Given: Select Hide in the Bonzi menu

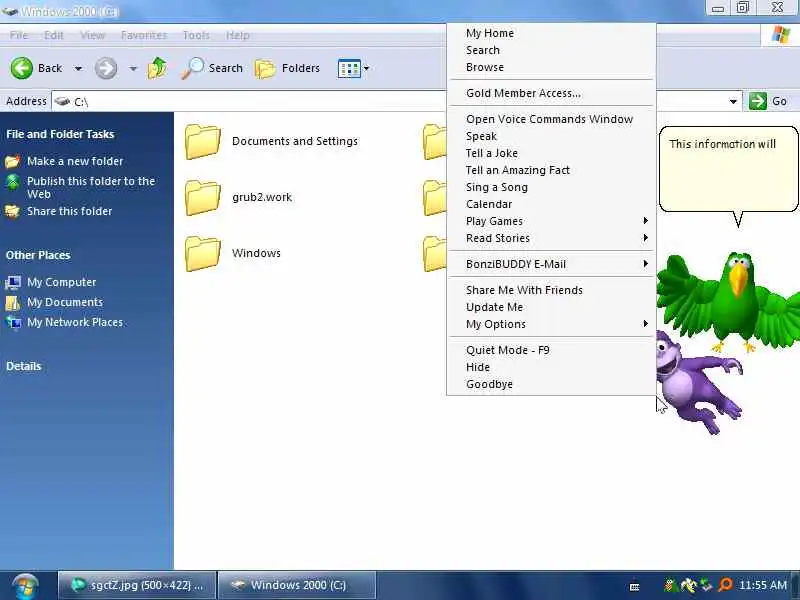Looking at the screenshot, I should point(478,367).
